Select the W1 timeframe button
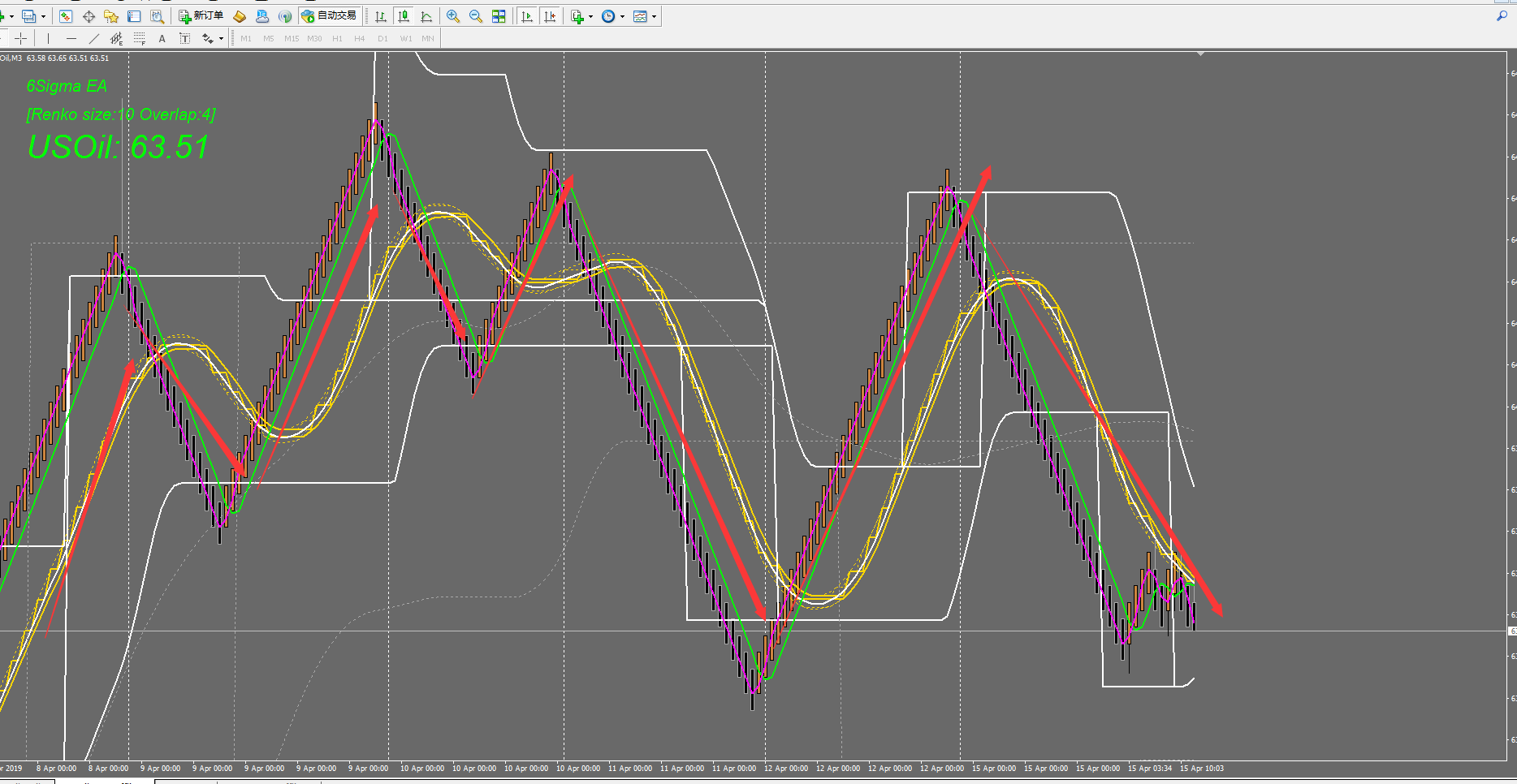This screenshot has height=784, width=1517. click(x=405, y=38)
